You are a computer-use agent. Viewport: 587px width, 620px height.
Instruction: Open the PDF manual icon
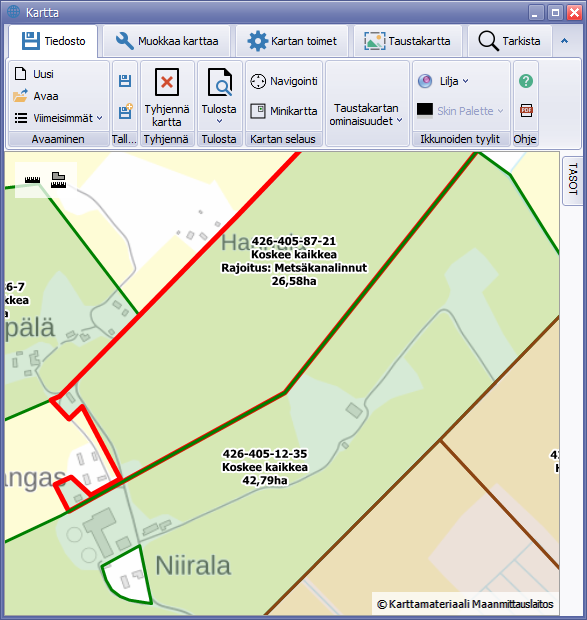click(526, 111)
